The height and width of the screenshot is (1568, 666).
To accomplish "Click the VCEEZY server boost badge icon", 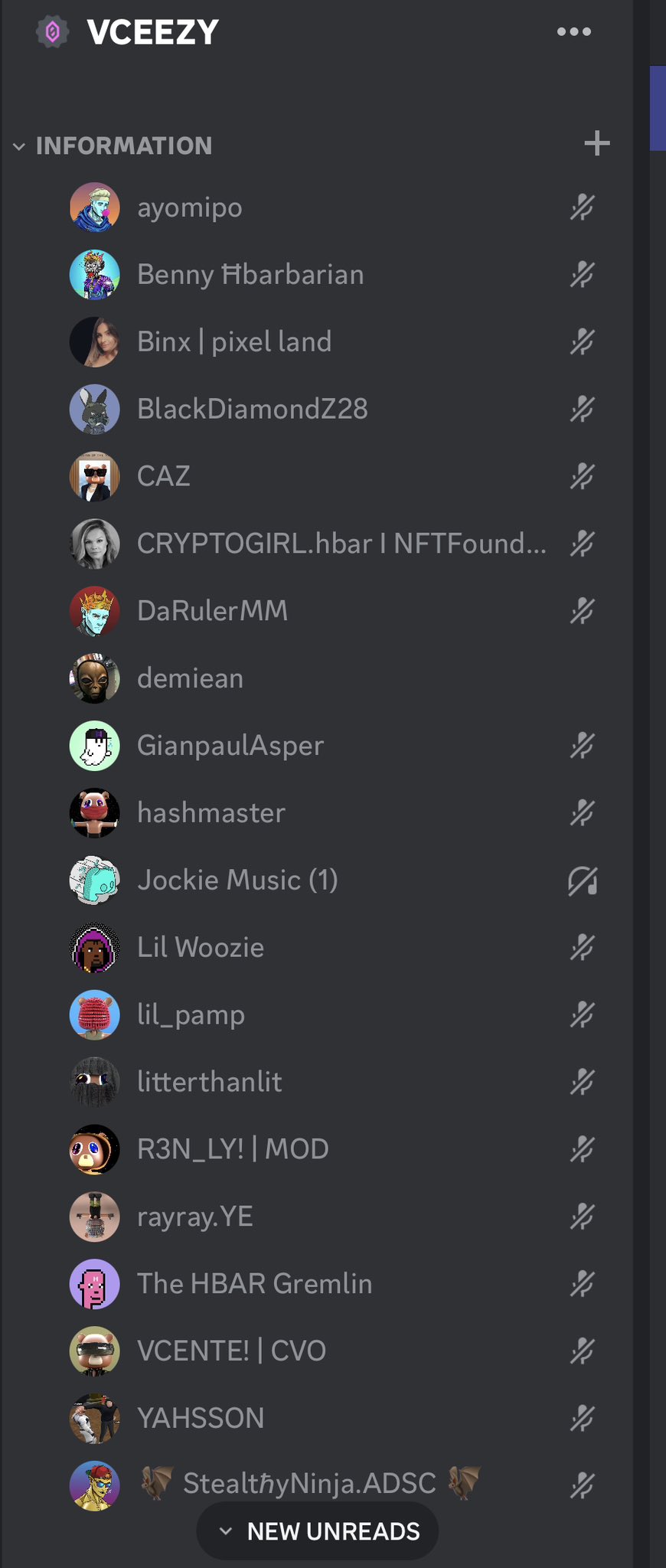I will point(52,32).
